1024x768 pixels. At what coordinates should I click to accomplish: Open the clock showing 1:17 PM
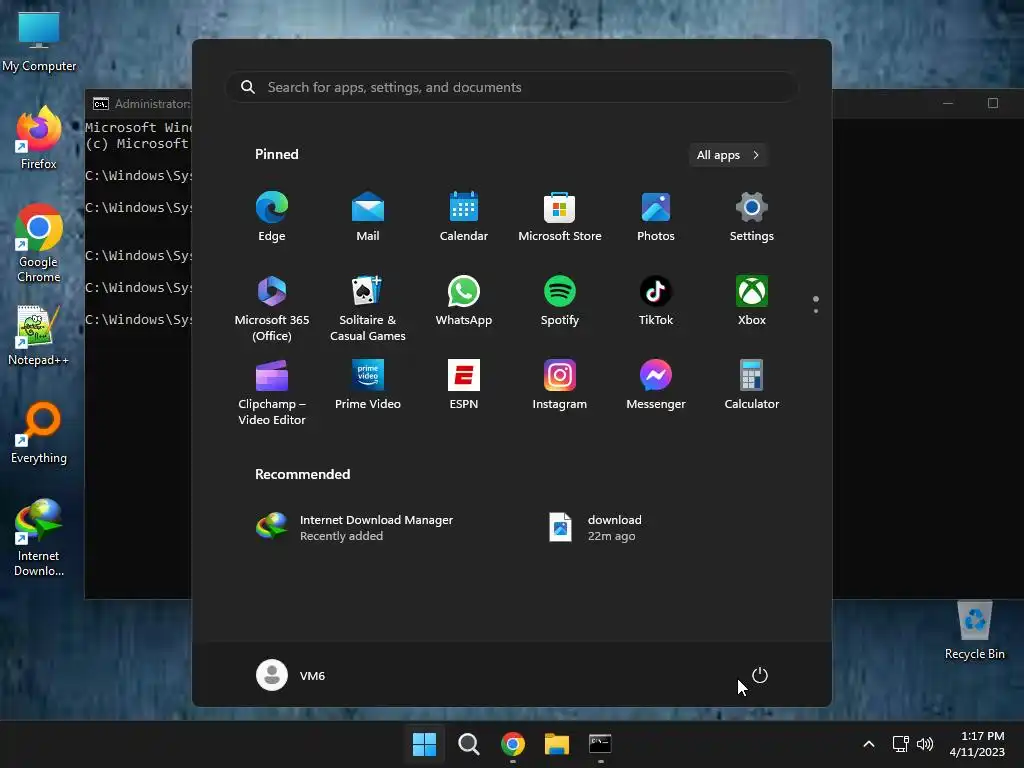click(977, 744)
